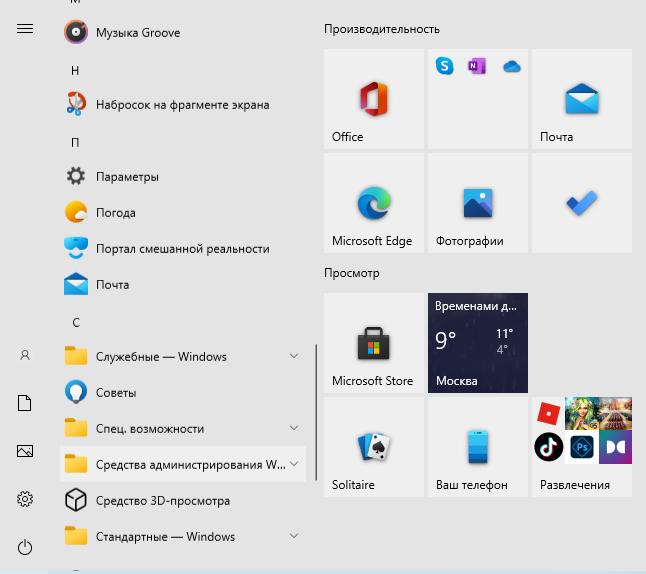
Task: Click the letter С section header
Action: coord(76,323)
